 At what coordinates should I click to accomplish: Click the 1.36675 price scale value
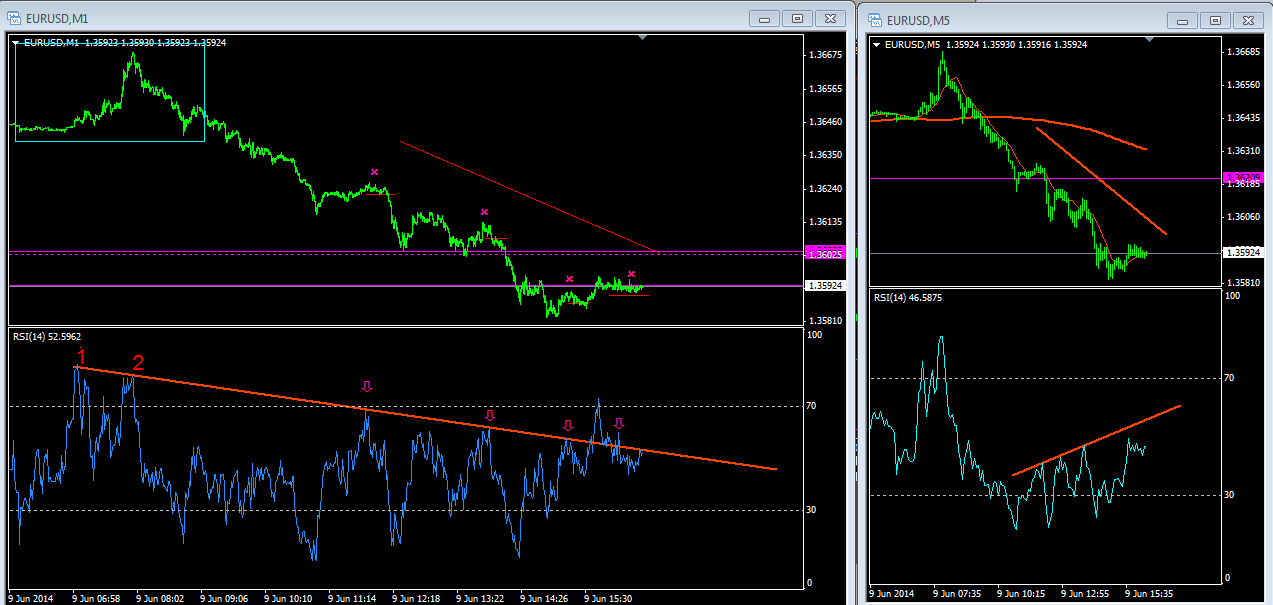(826, 56)
